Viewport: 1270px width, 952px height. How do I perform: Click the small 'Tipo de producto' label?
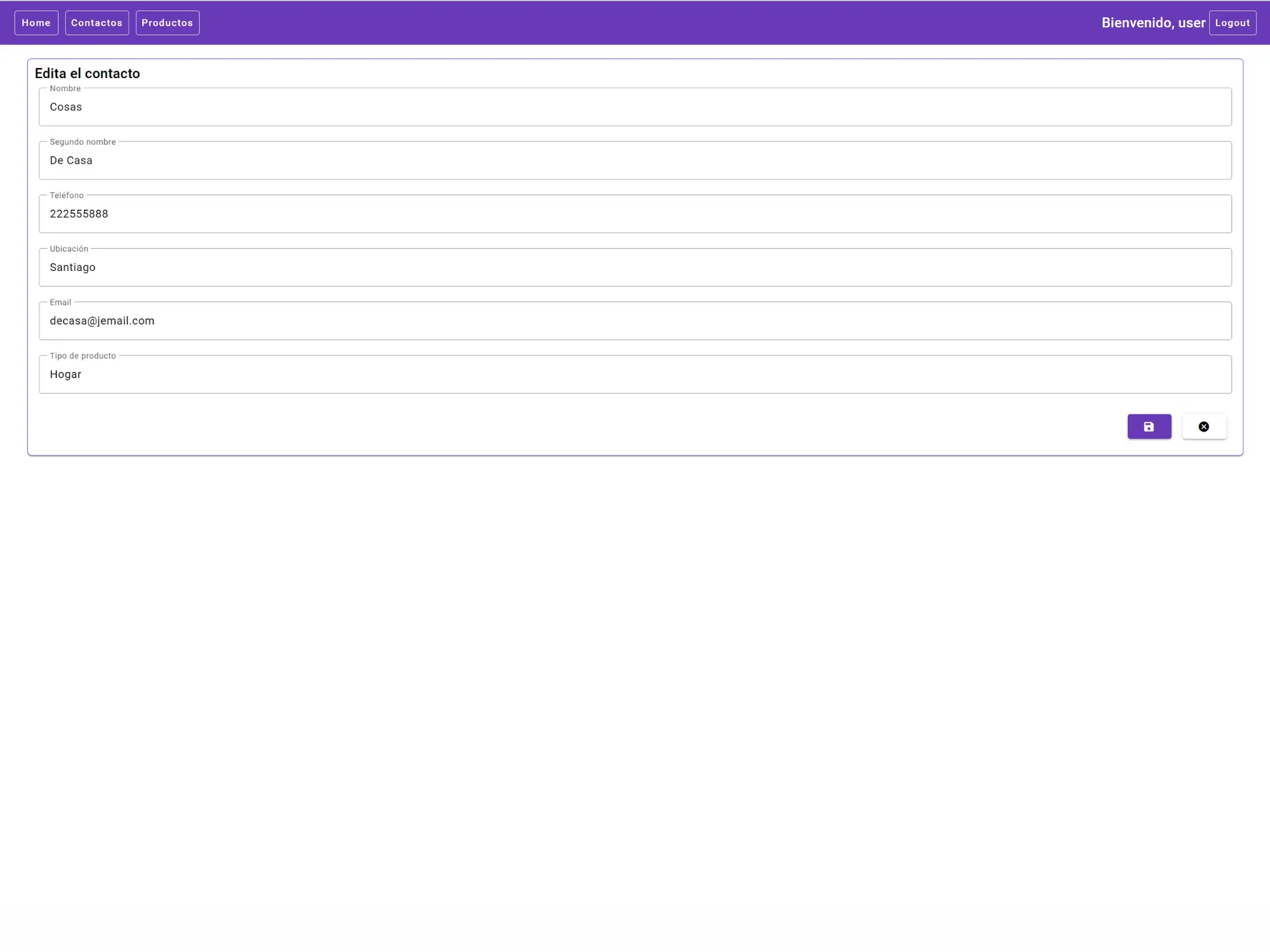pyautogui.click(x=83, y=356)
